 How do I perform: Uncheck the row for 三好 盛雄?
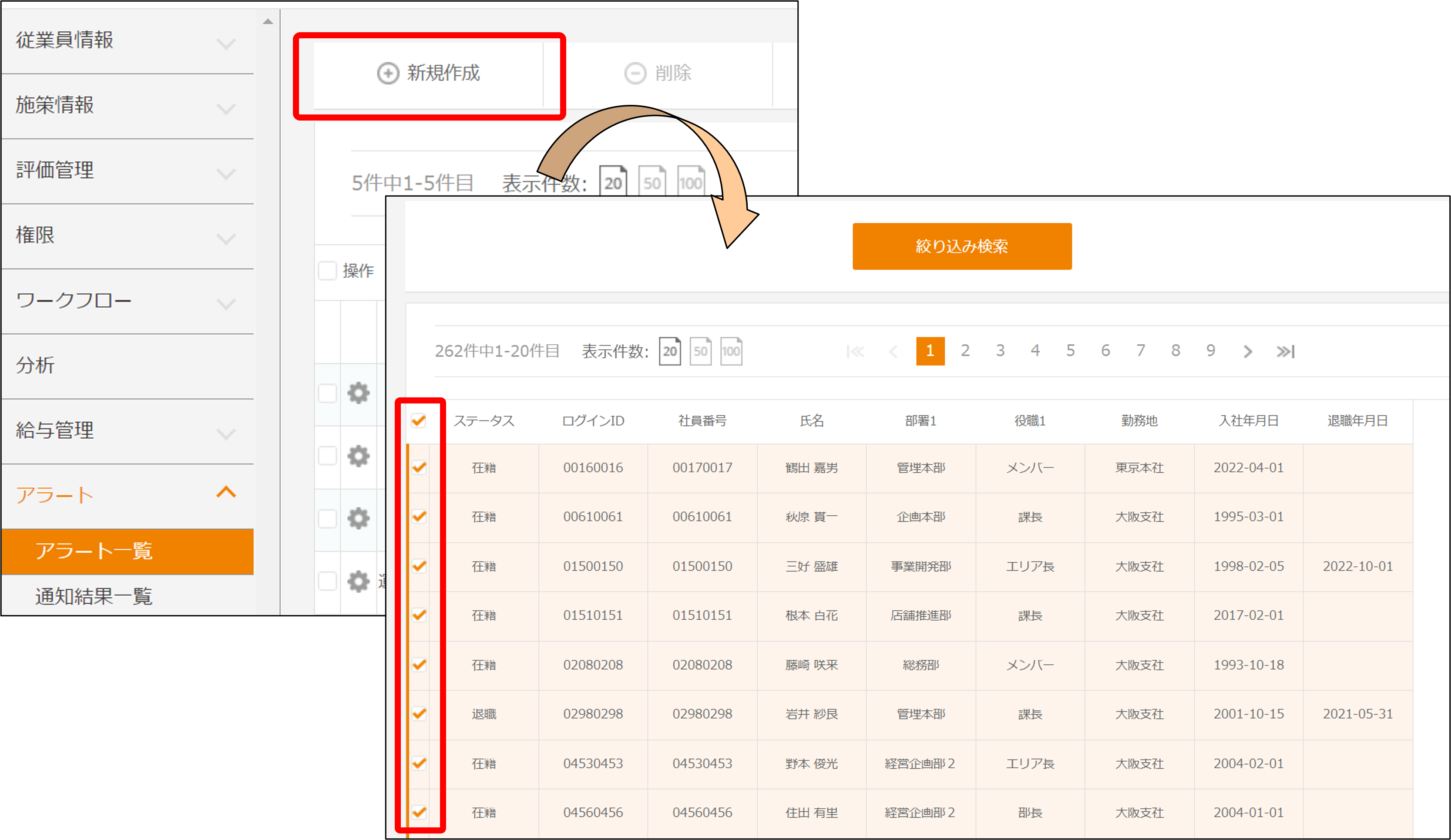(x=419, y=566)
